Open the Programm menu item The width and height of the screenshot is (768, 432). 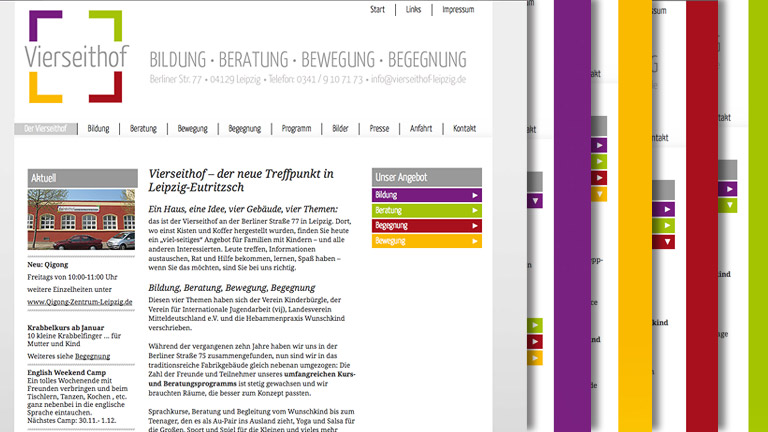pos(296,129)
